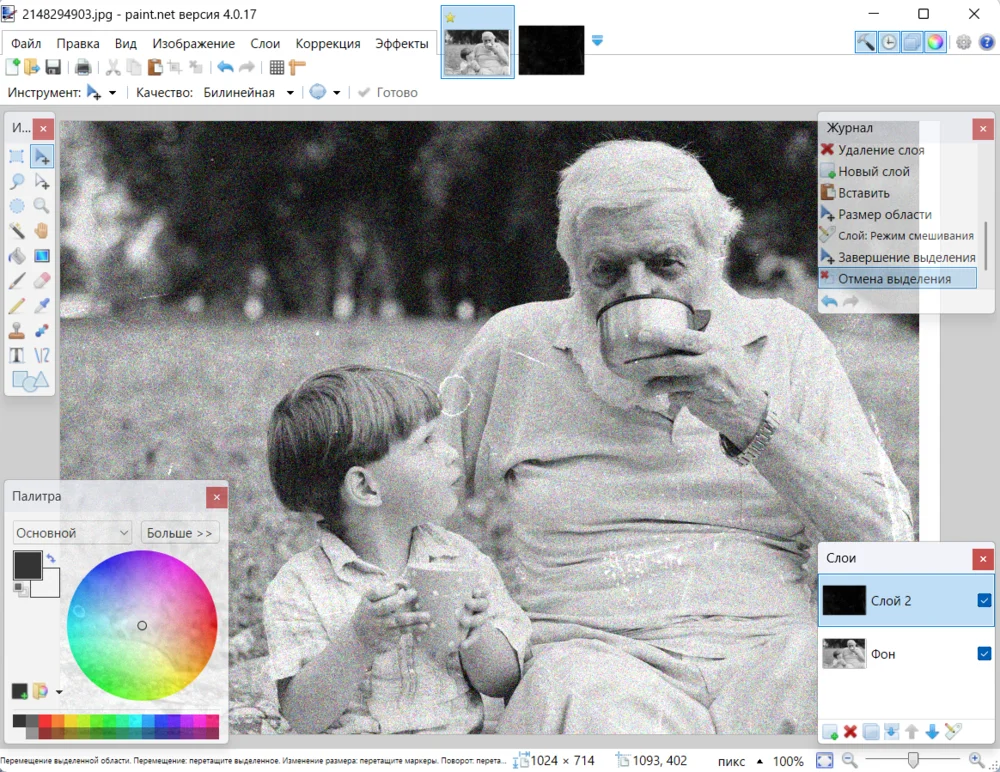The height and width of the screenshot is (772, 1000).
Task: Select Размер области history entry
Action: pyautogui.click(x=897, y=214)
